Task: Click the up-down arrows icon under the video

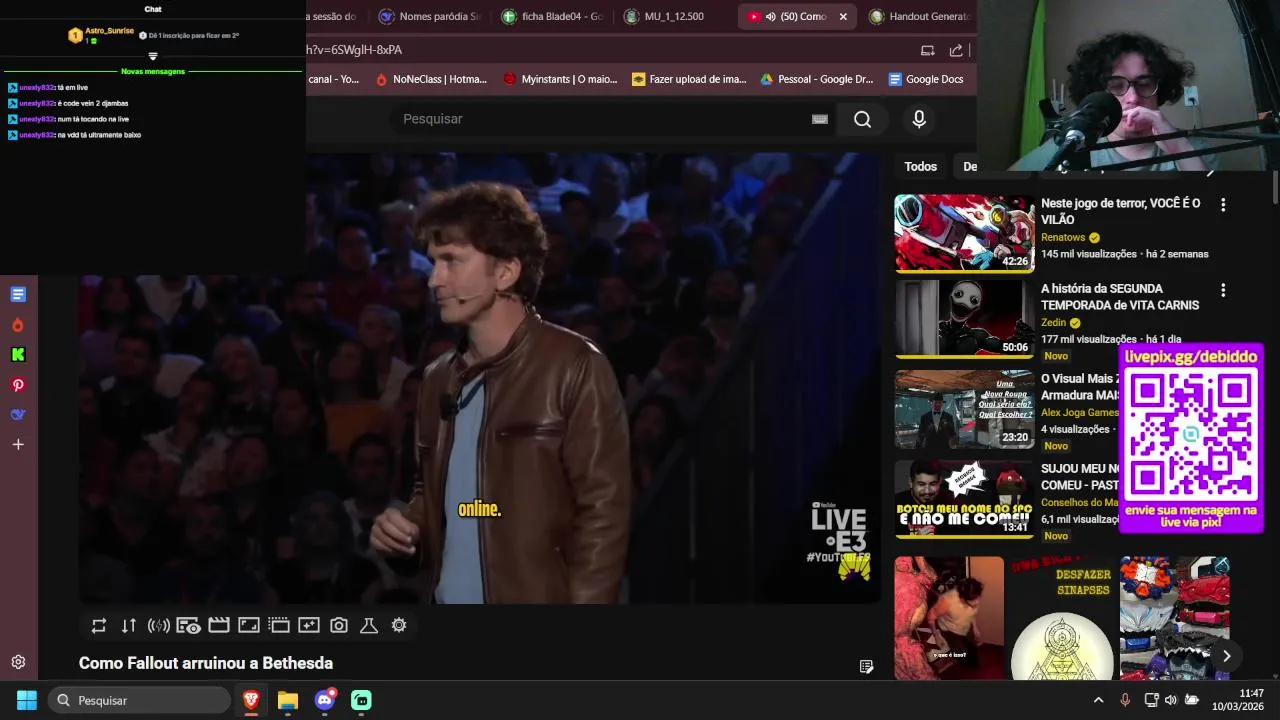Action: (129, 626)
